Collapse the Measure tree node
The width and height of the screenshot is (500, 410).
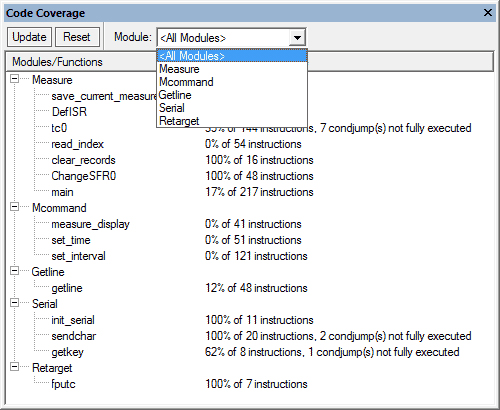[x=14, y=79]
